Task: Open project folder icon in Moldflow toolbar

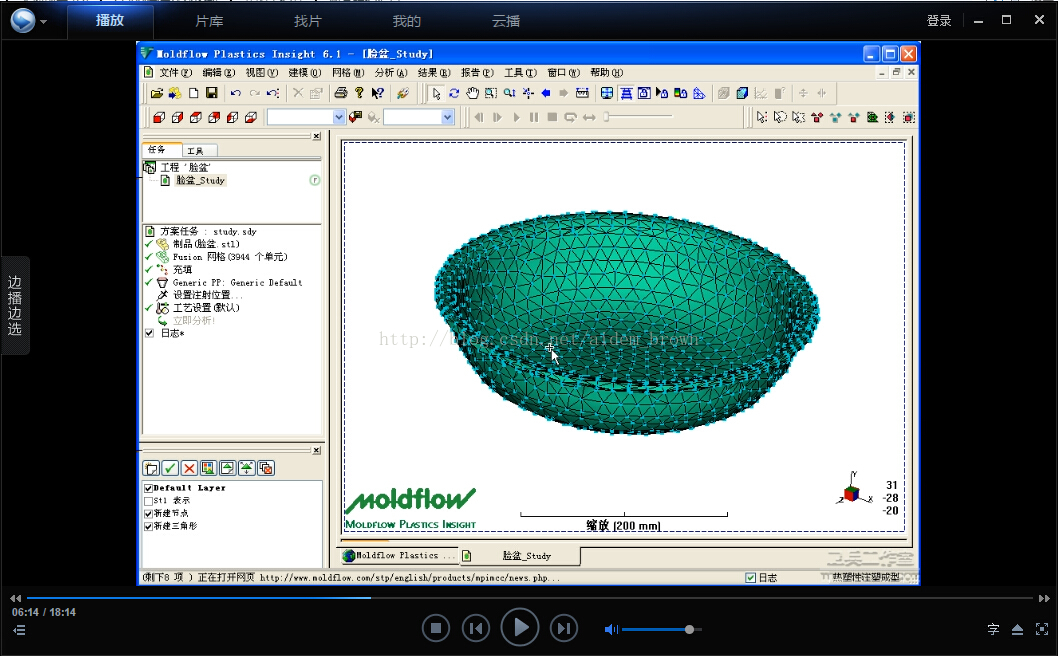Action: (157, 93)
